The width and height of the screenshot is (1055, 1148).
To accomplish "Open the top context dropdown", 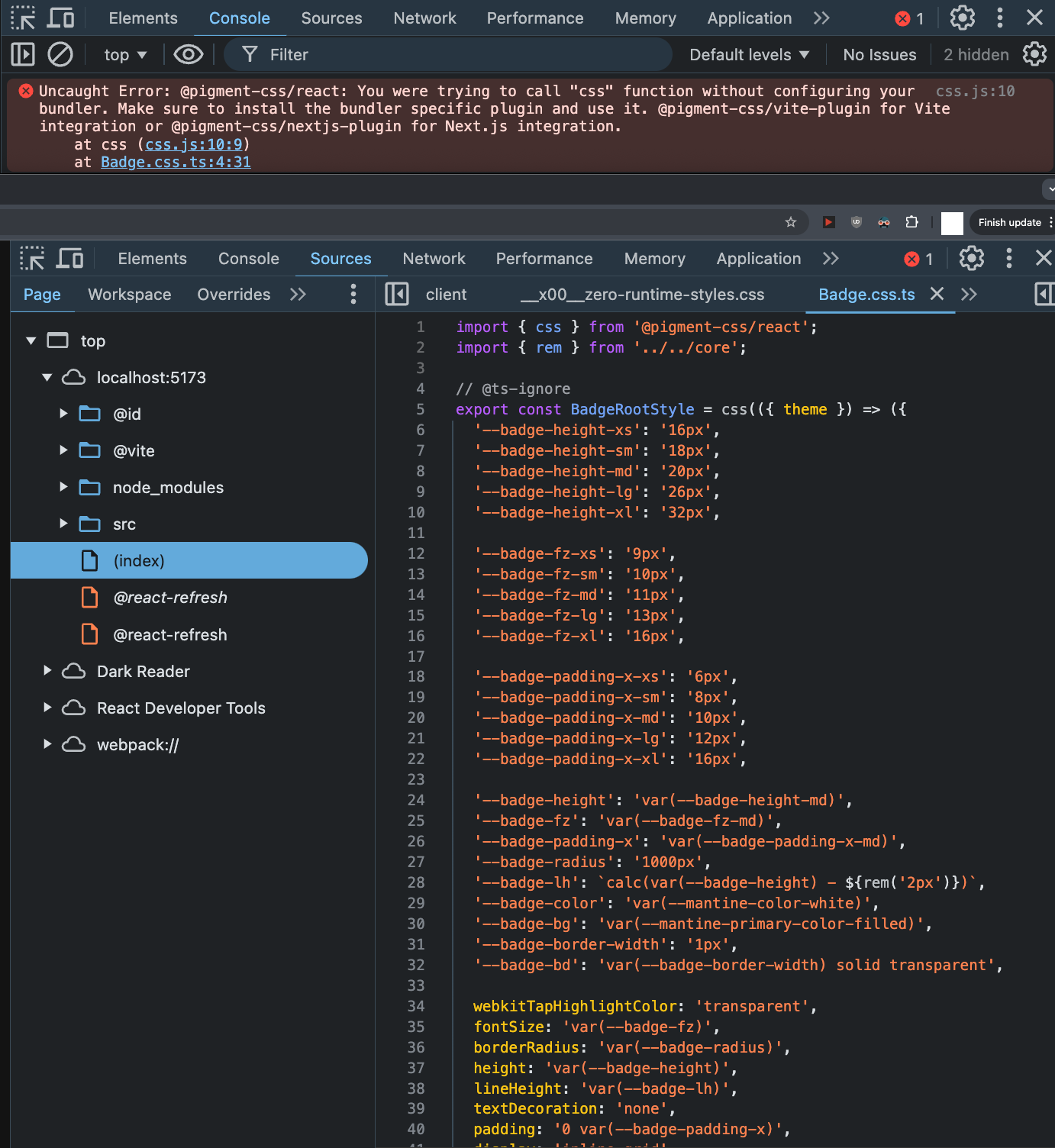I will [x=125, y=55].
